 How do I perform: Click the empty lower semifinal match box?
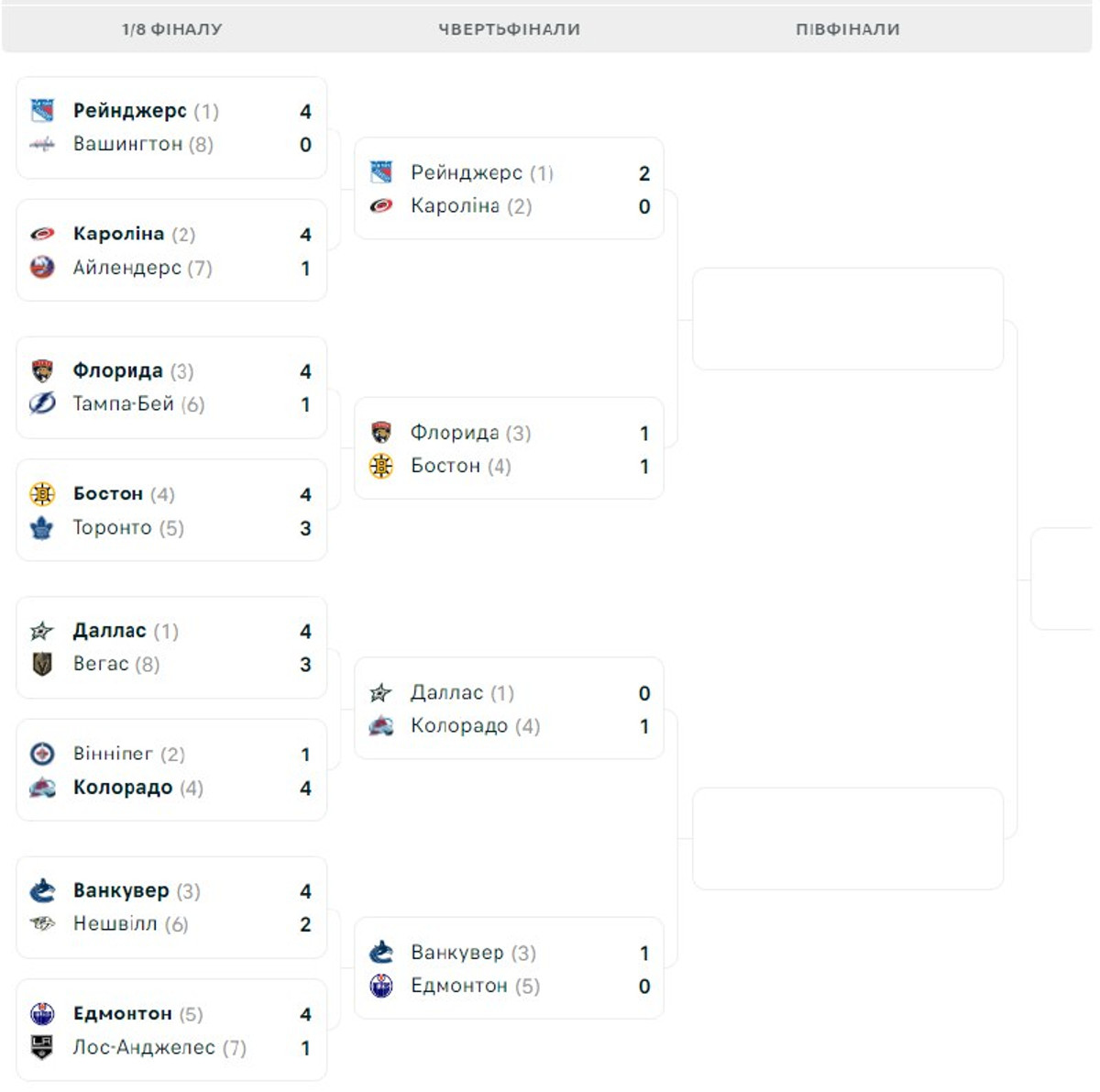pos(848,838)
